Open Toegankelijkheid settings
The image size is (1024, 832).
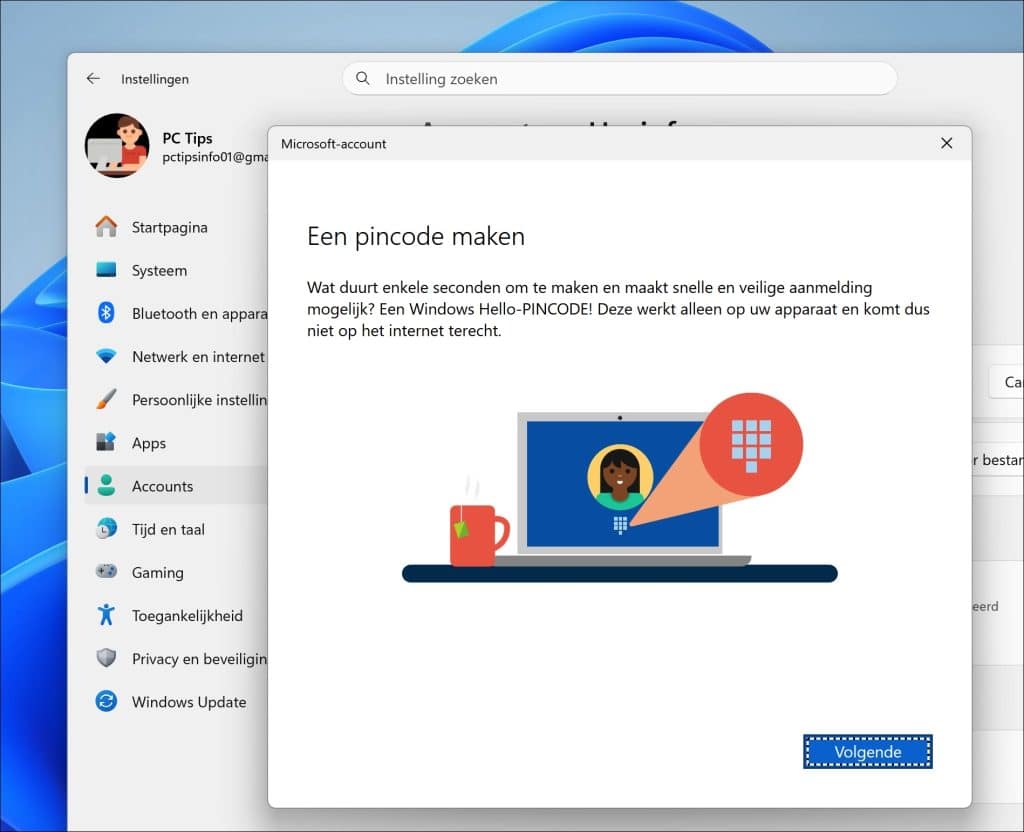pos(176,615)
